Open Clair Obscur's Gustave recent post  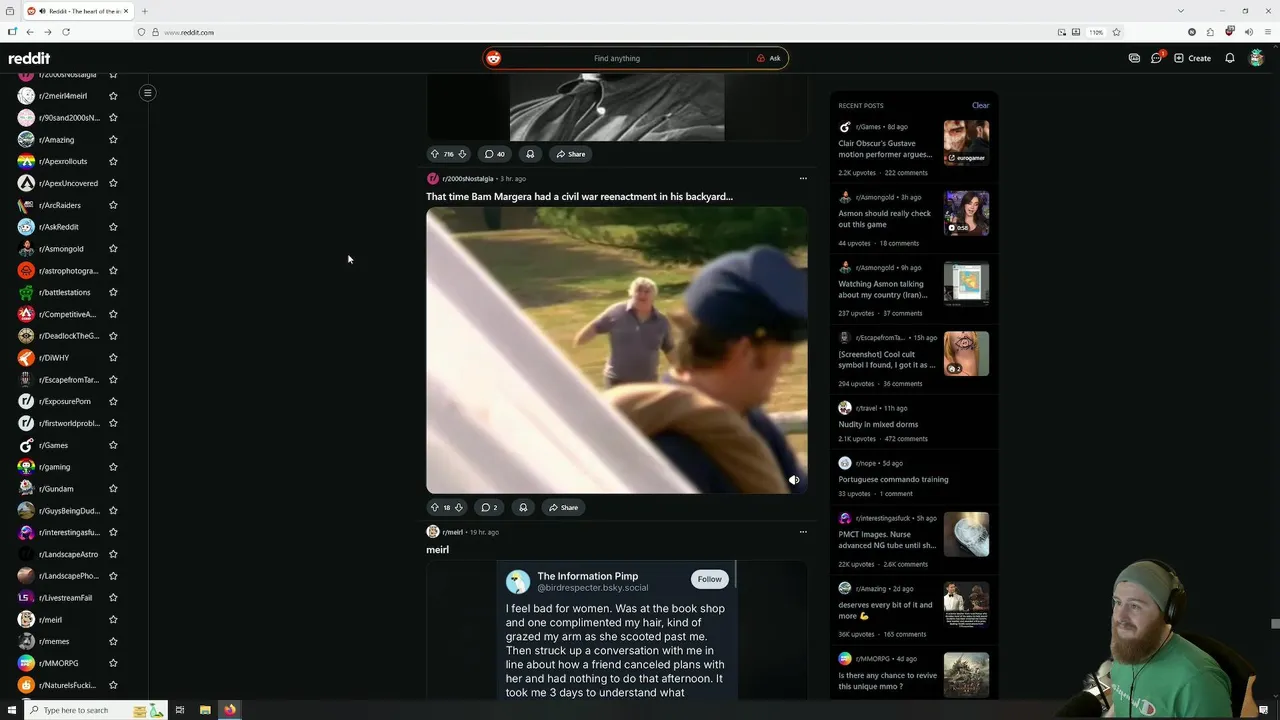click(884, 149)
